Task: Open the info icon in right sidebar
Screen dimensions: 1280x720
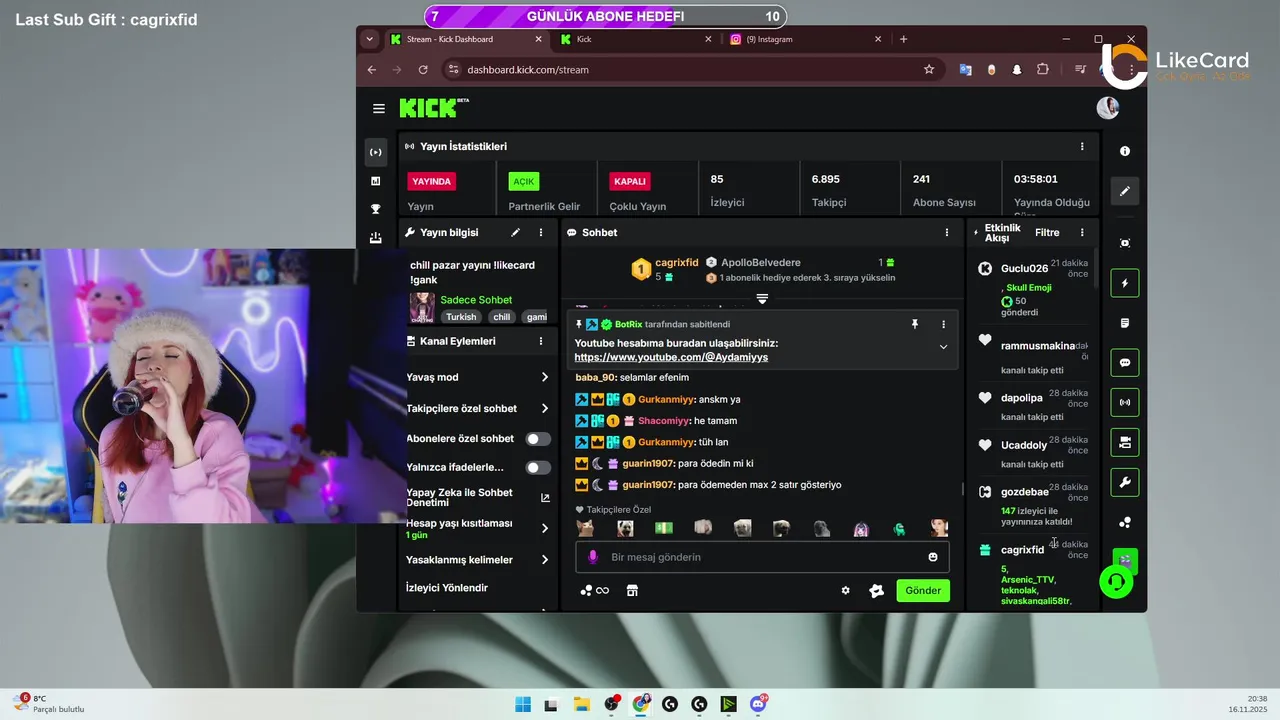Action: (x=1125, y=151)
